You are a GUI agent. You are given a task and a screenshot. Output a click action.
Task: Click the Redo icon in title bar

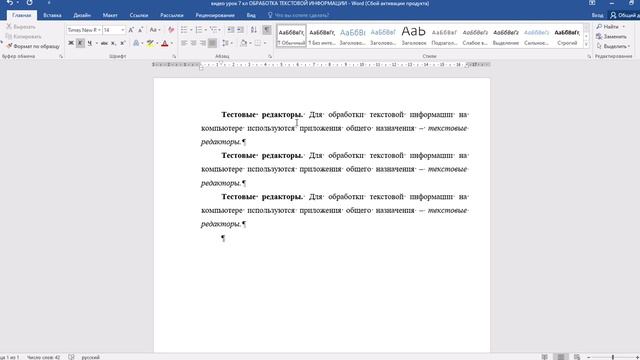pos(29,3)
